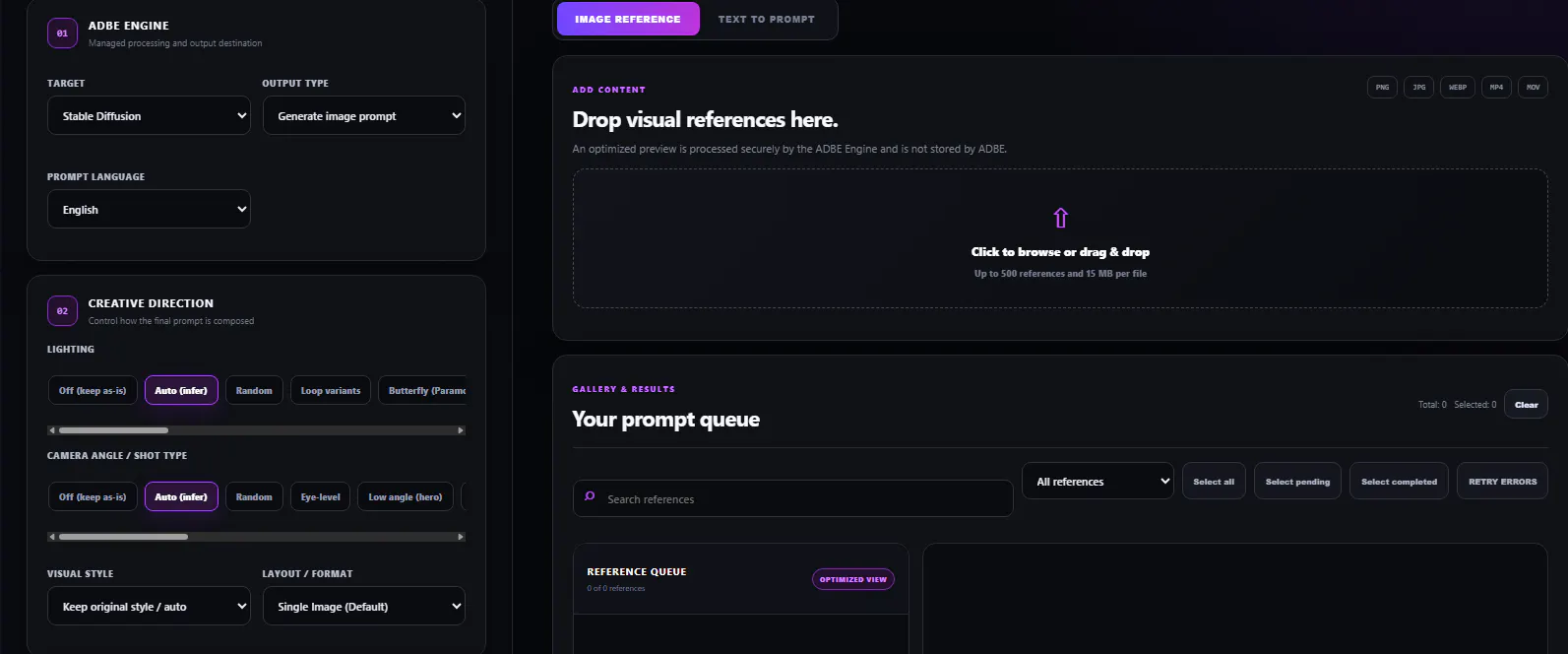Viewport: 1568px width, 654px height.
Task: Click the 'Total: 0' counter text
Action: point(1432,405)
